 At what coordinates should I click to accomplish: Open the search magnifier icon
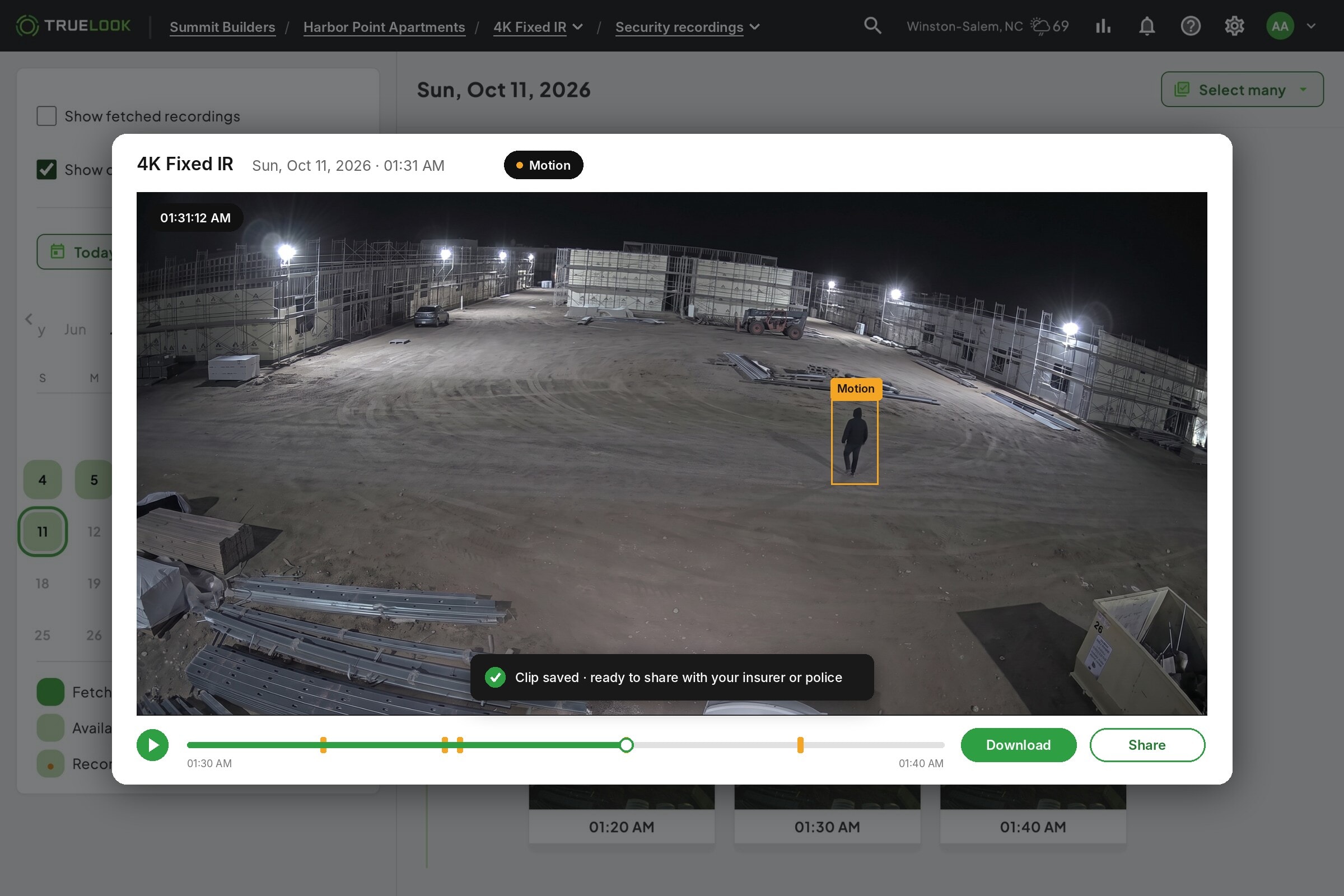point(872,26)
